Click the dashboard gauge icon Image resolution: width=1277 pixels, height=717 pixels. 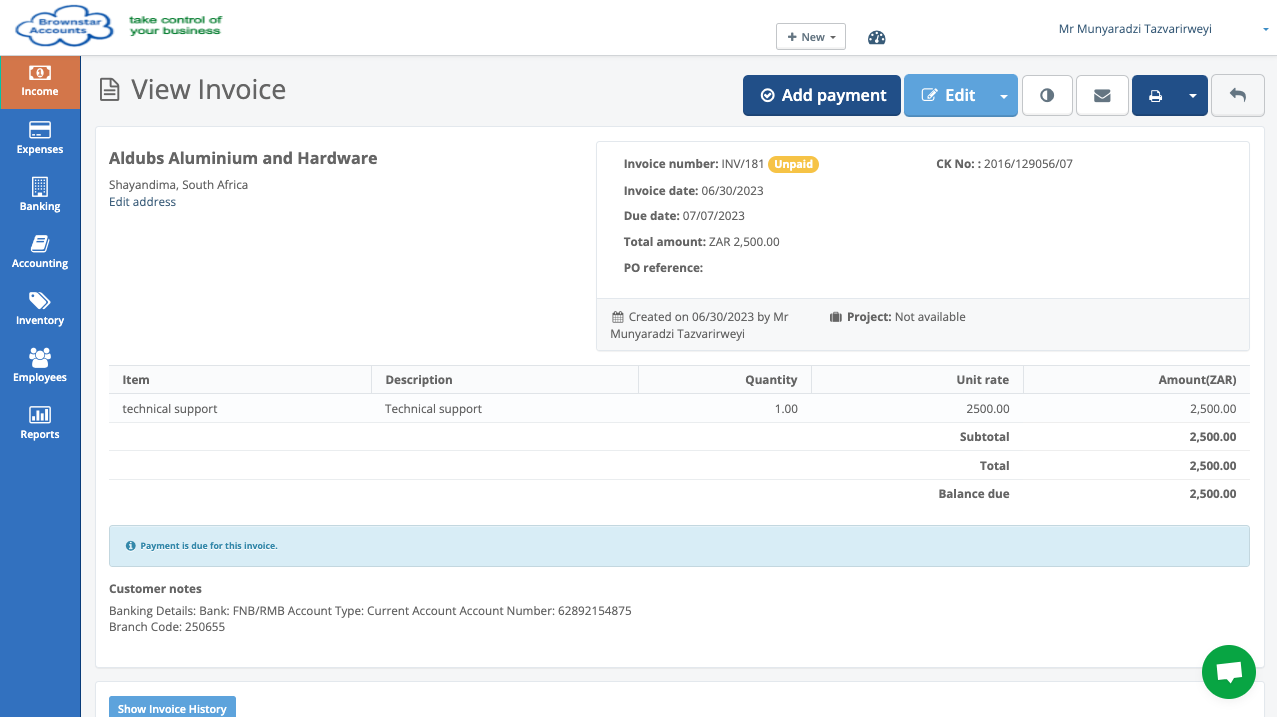pos(877,38)
